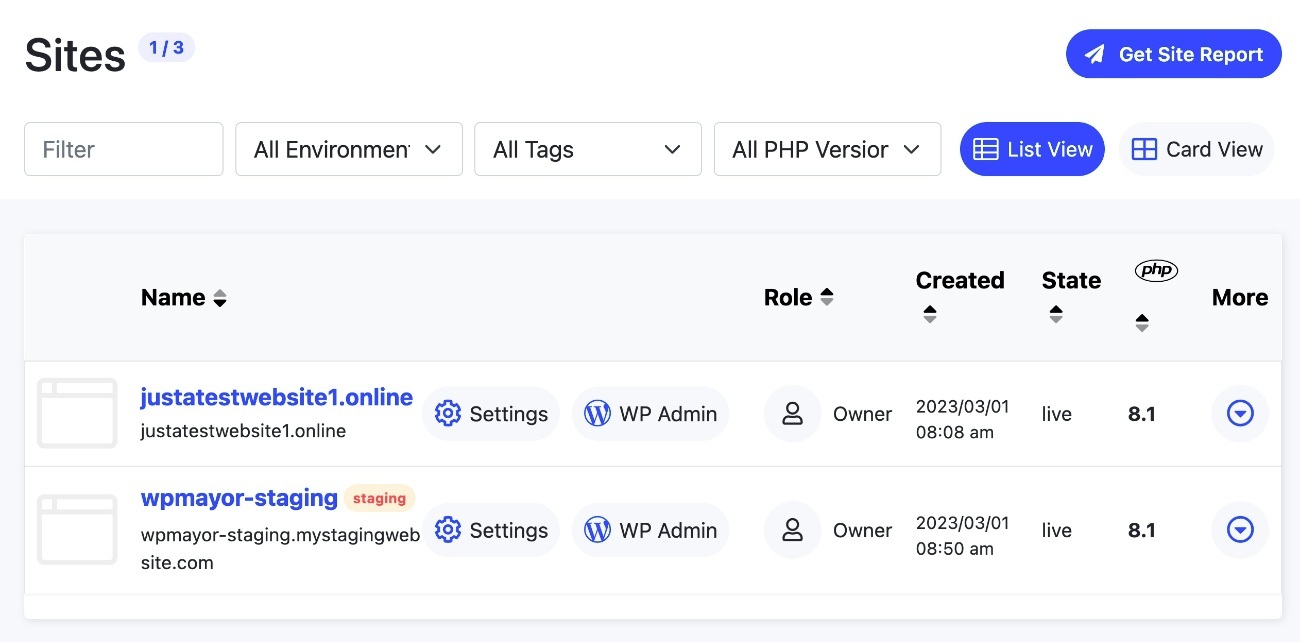The height and width of the screenshot is (642, 1300).
Task: Sort sites by Created date
Action: pos(930,314)
